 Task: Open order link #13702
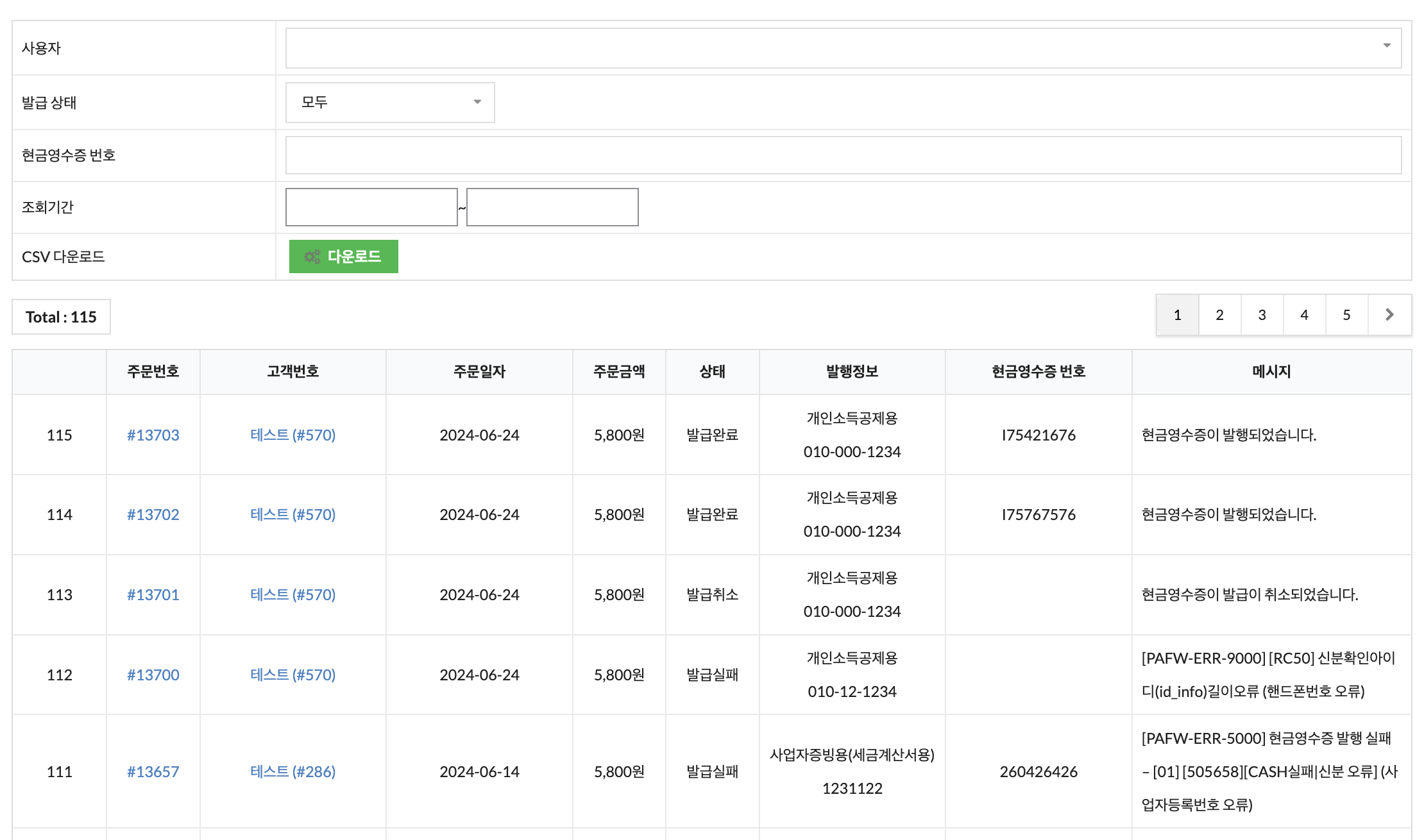(153, 514)
